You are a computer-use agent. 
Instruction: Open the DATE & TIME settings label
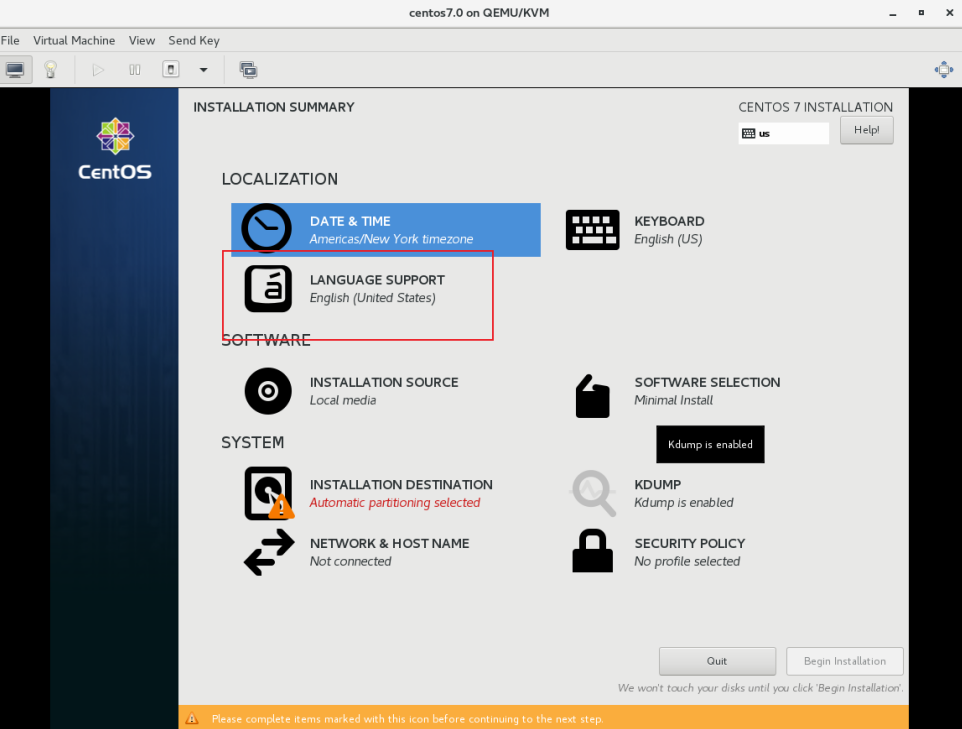(350, 222)
